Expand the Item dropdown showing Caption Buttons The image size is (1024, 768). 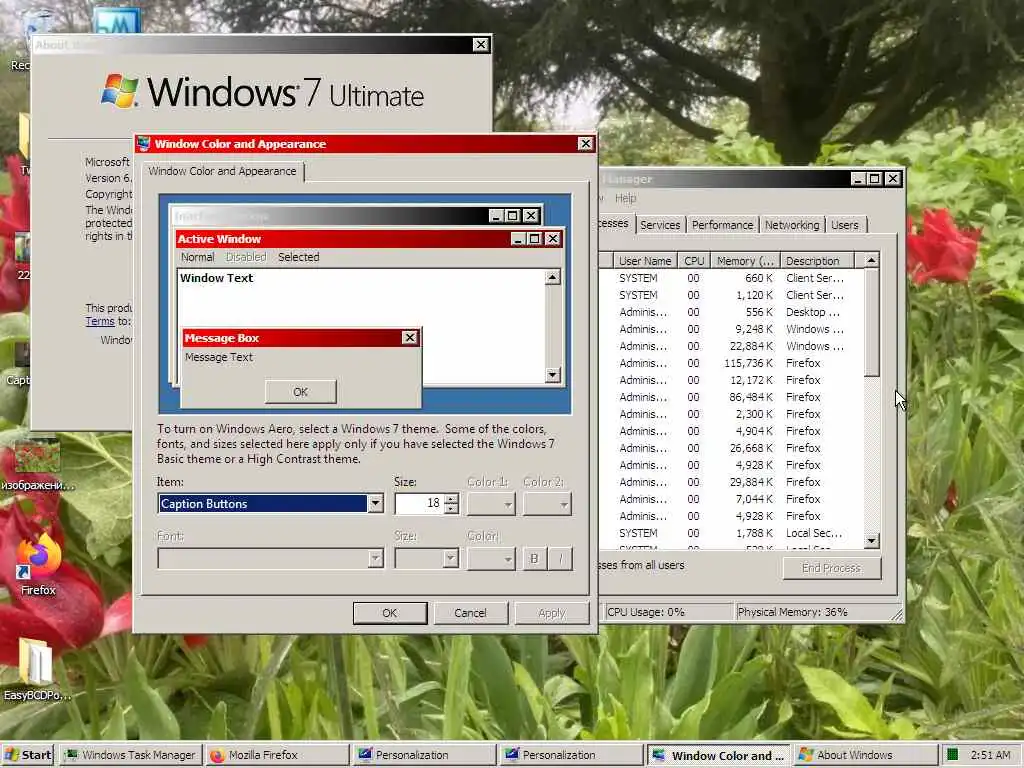[x=375, y=504]
